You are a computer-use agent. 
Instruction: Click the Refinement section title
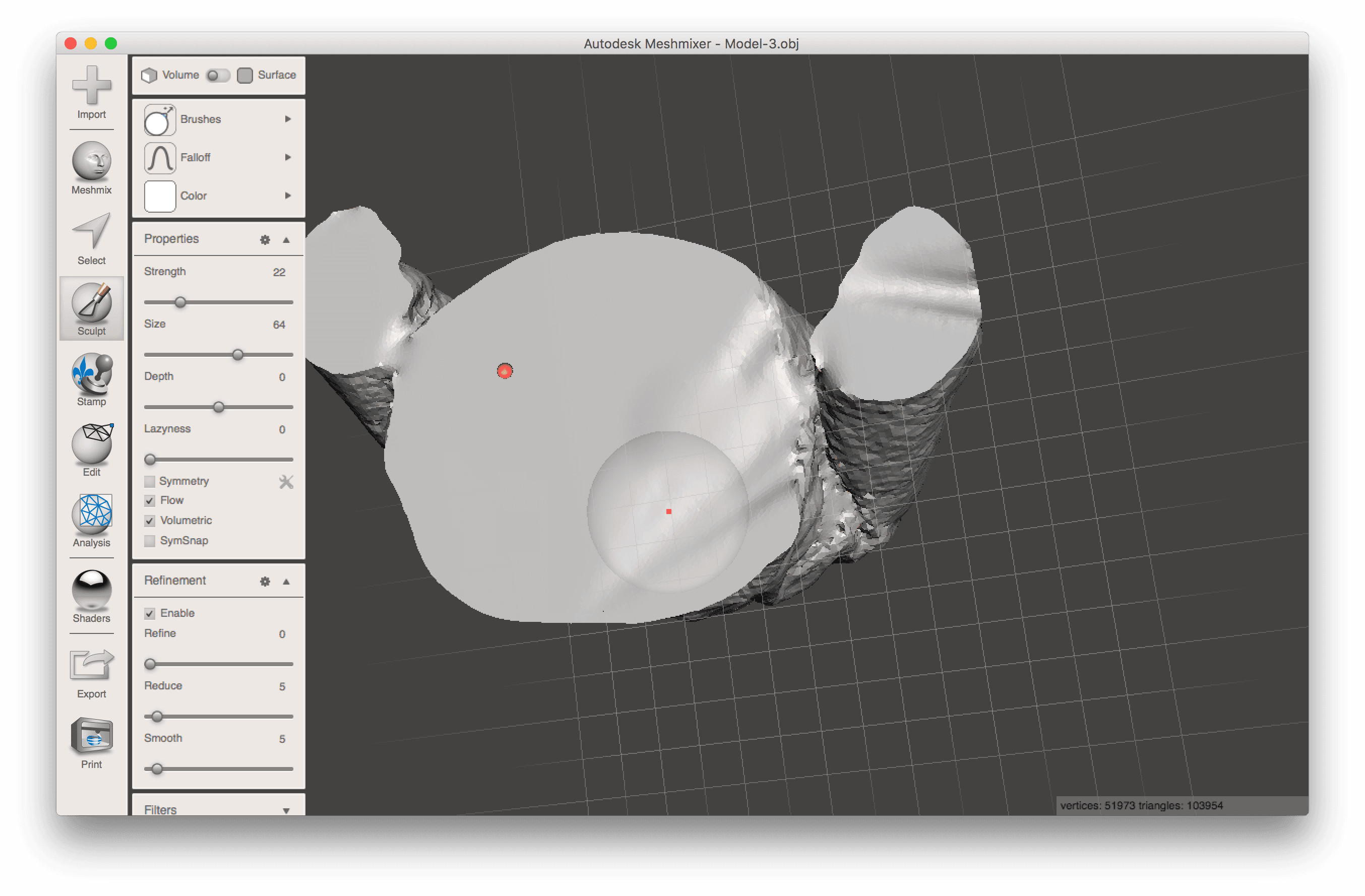pyautogui.click(x=175, y=581)
